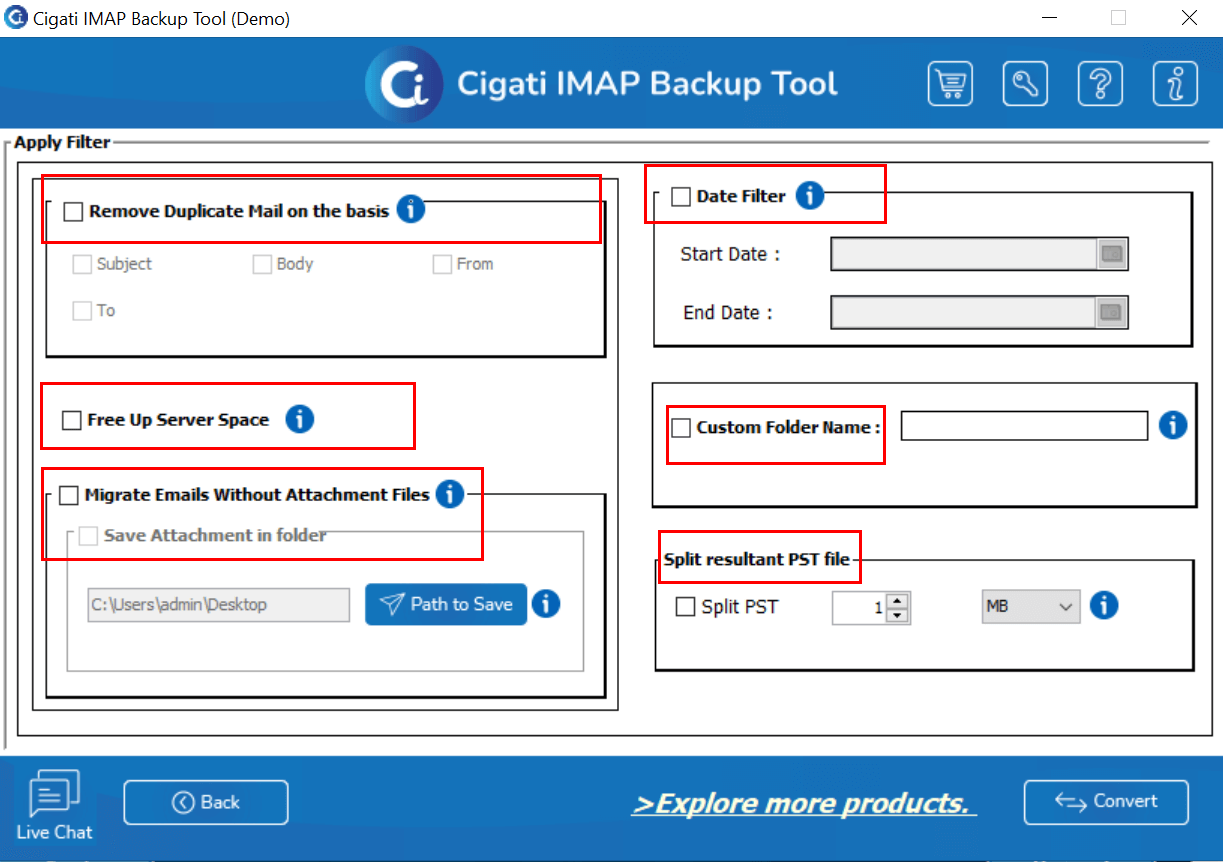Open Start Date calendar picker icon
1223x862 pixels.
pyautogui.click(x=1112, y=254)
